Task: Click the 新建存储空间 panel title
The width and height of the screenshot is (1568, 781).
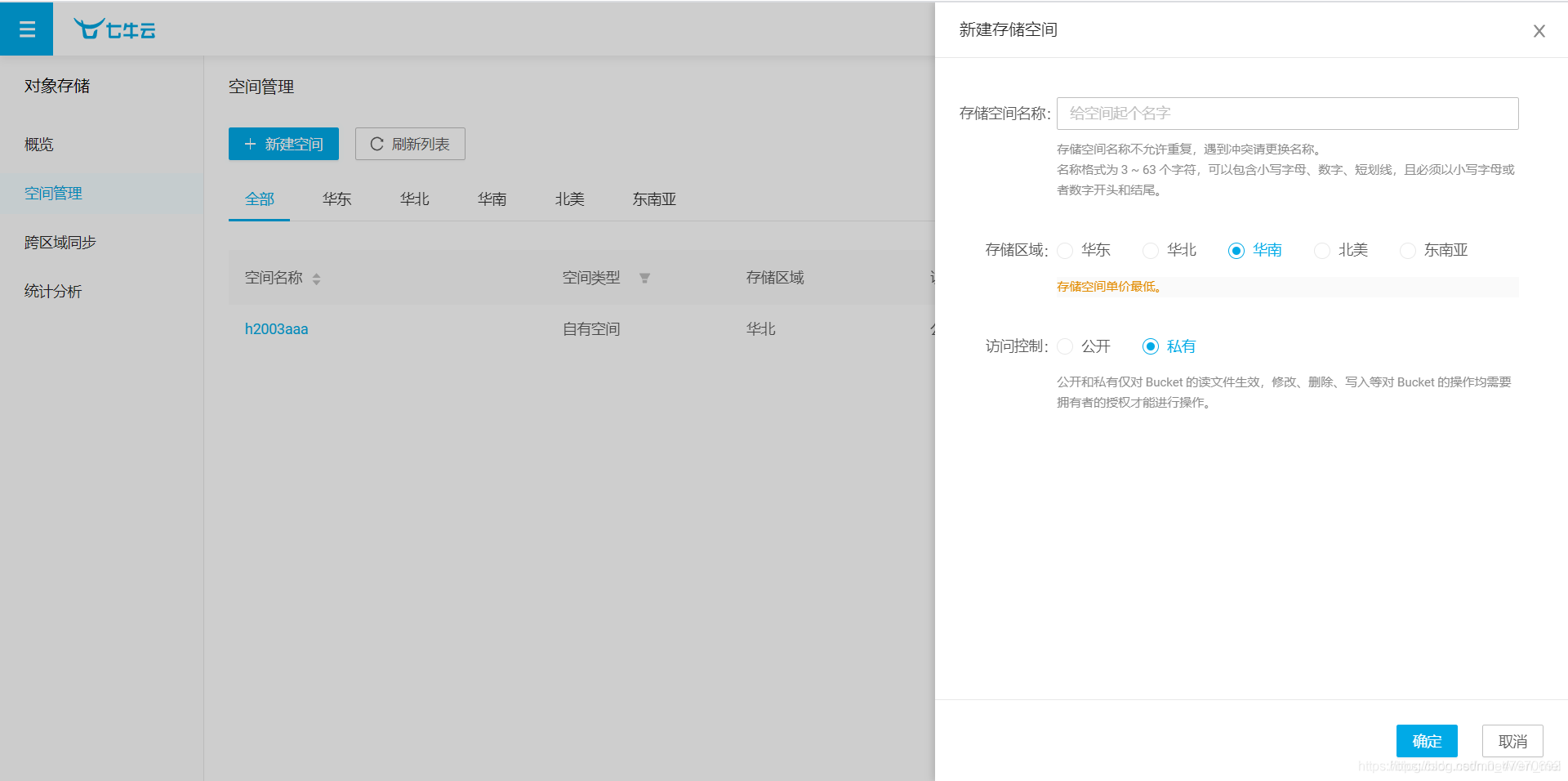Action: [1008, 30]
